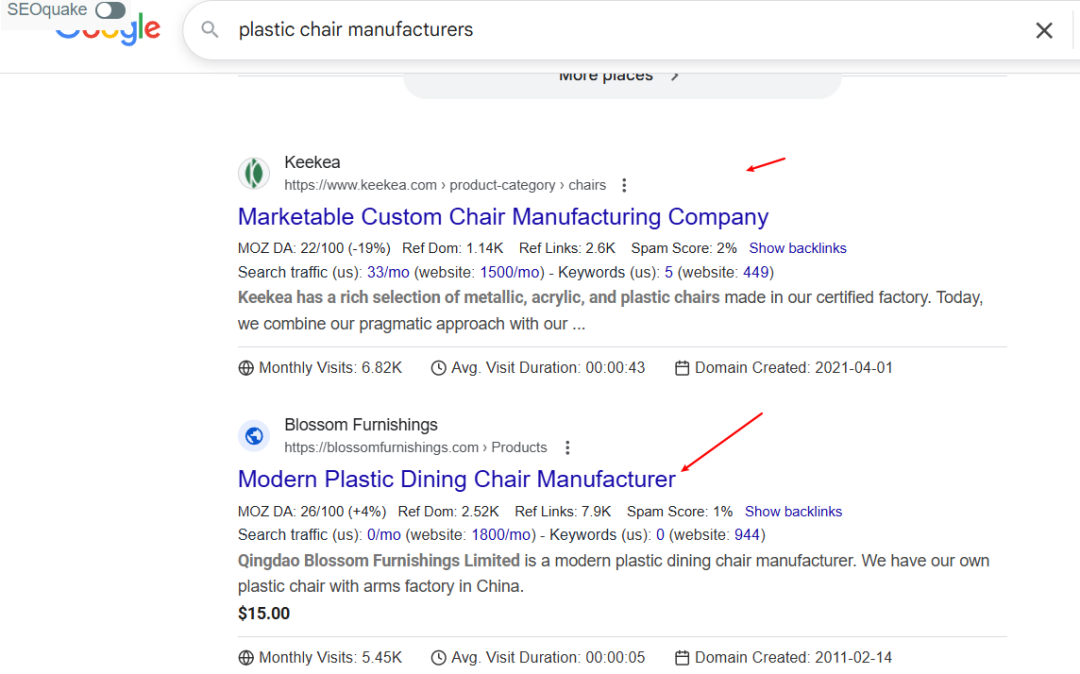
Task: Click Blossom's Domain Created calendar icon
Action: [x=682, y=658]
